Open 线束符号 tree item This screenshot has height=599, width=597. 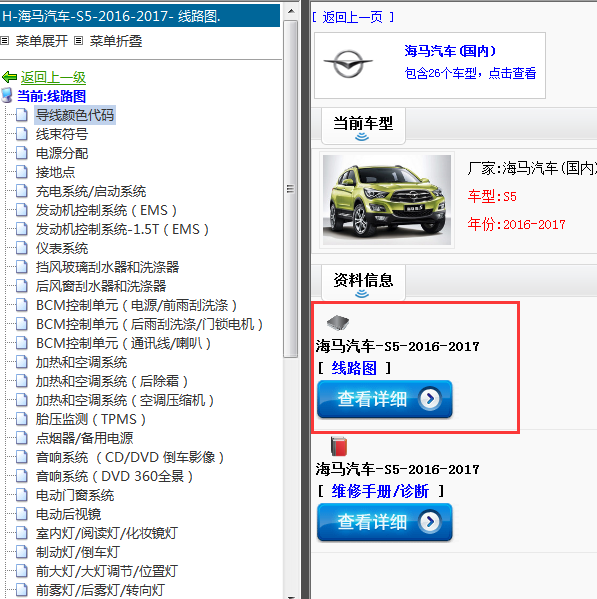[x=62, y=134]
